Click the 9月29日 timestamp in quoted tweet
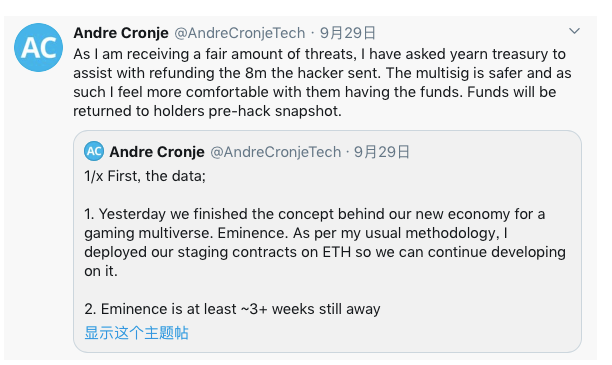 [x=382, y=152]
